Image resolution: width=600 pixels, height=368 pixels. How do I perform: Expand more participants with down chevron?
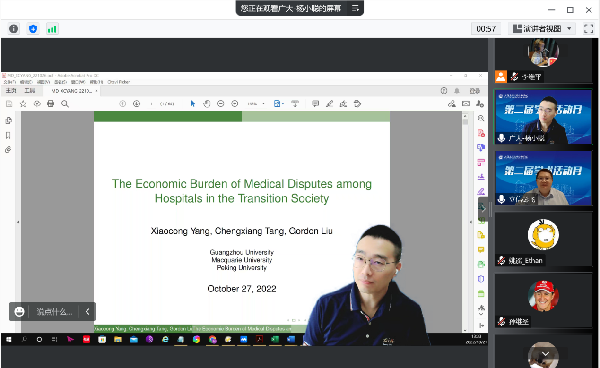click(x=545, y=354)
